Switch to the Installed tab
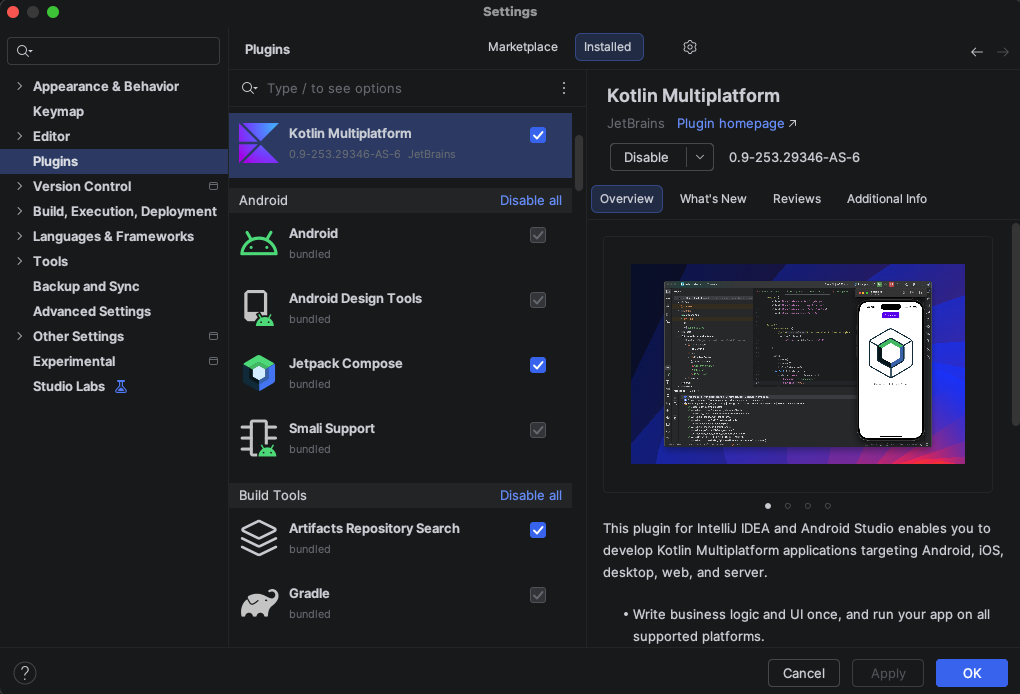The image size is (1020, 694). click(609, 47)
